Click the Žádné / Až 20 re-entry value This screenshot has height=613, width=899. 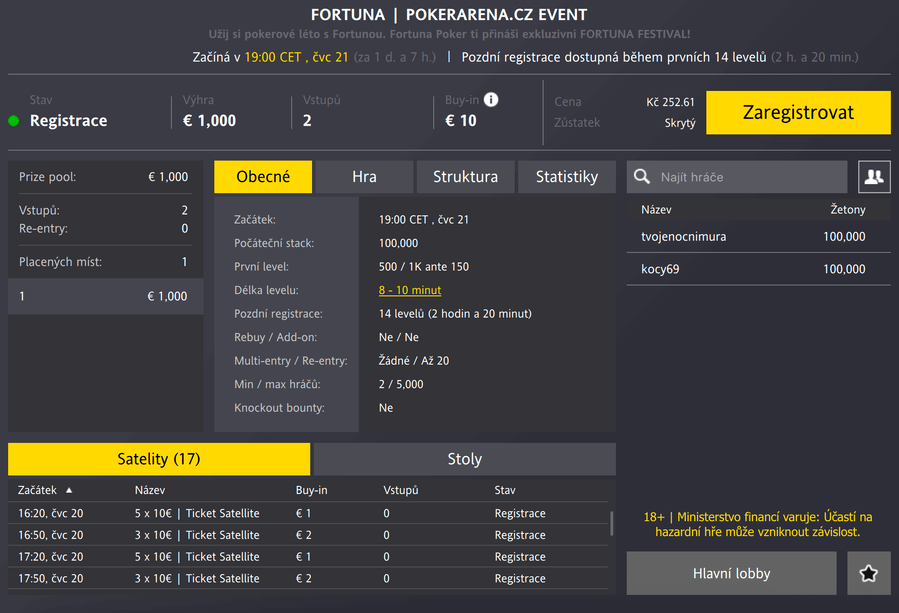click(414, 361)
